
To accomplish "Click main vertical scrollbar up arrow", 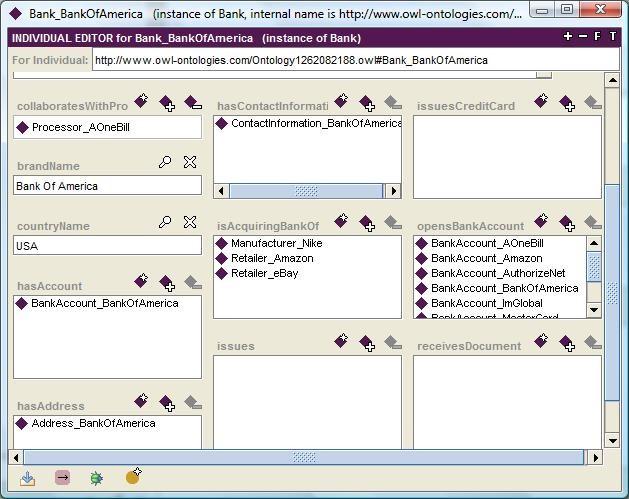I will [613, 80].
